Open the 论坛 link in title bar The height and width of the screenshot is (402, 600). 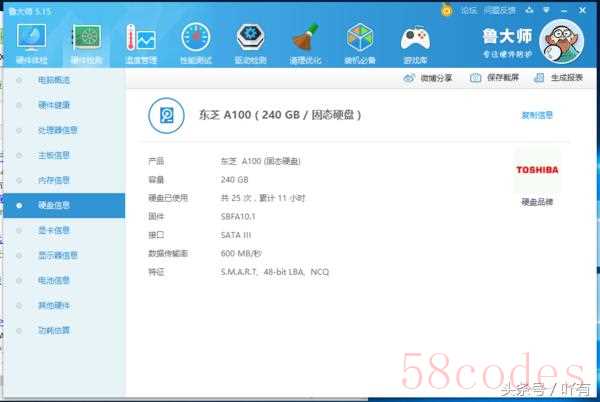(x=469, y=11)
